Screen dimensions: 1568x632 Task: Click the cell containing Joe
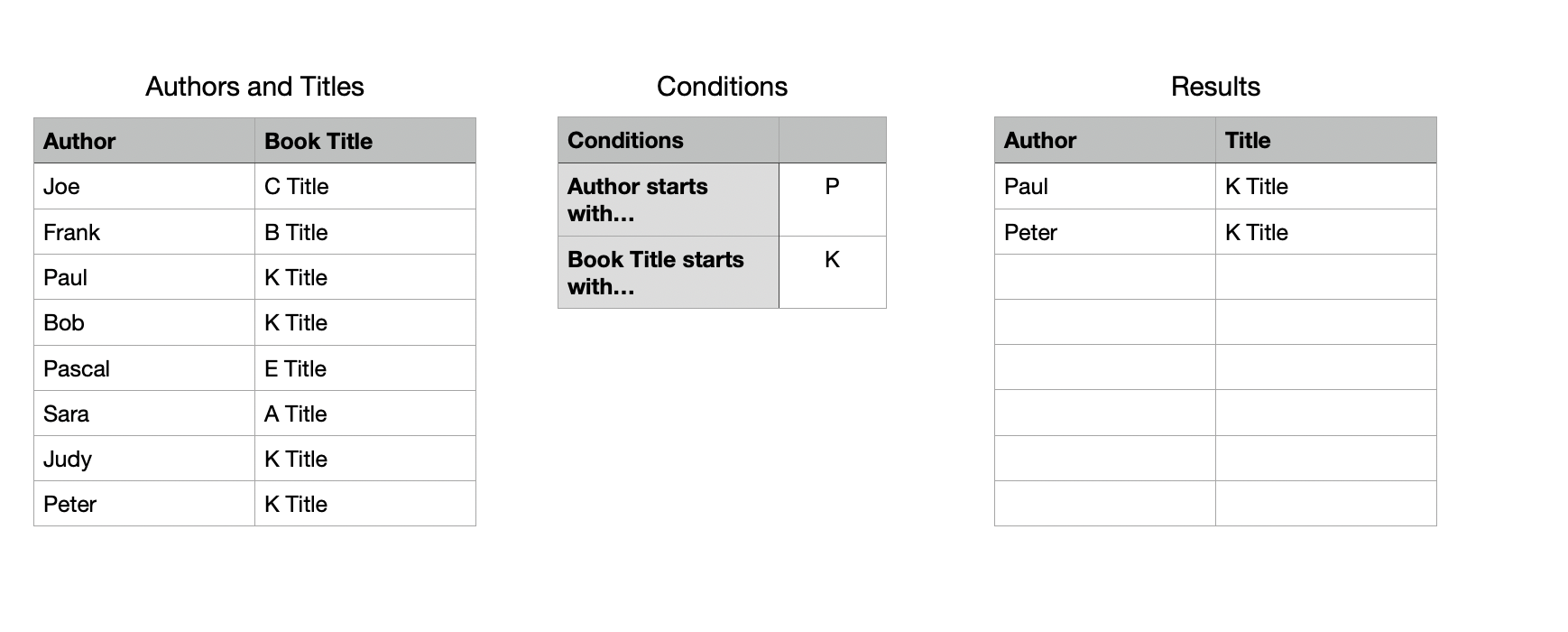tap(144, 187)
